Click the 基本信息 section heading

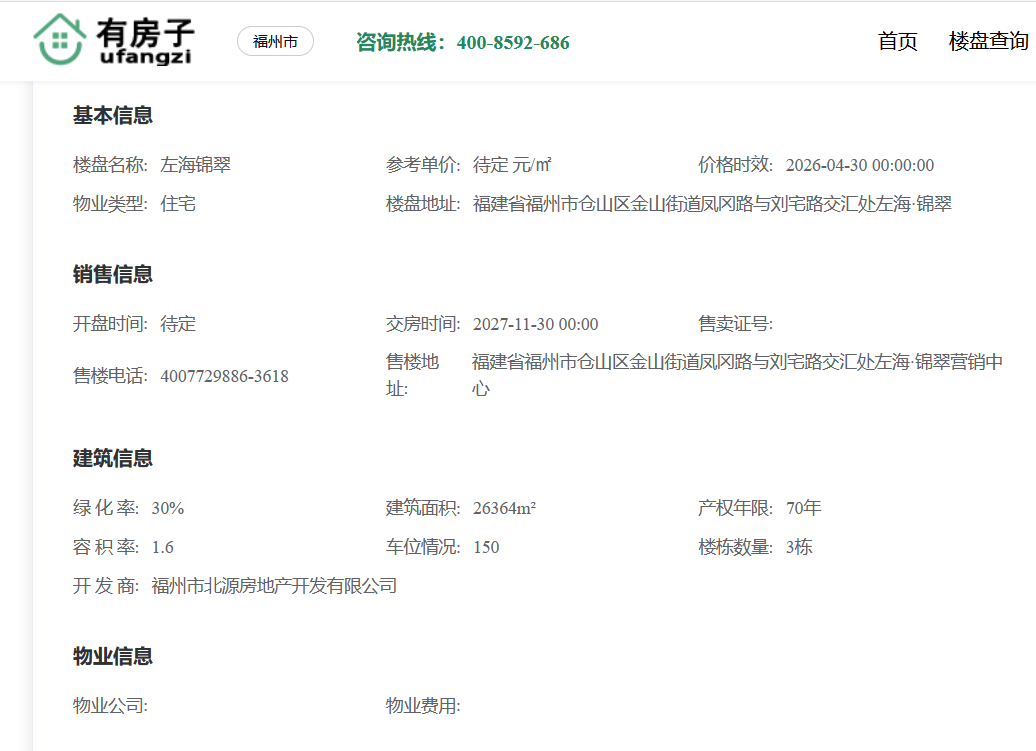click(x=113, y=115)
